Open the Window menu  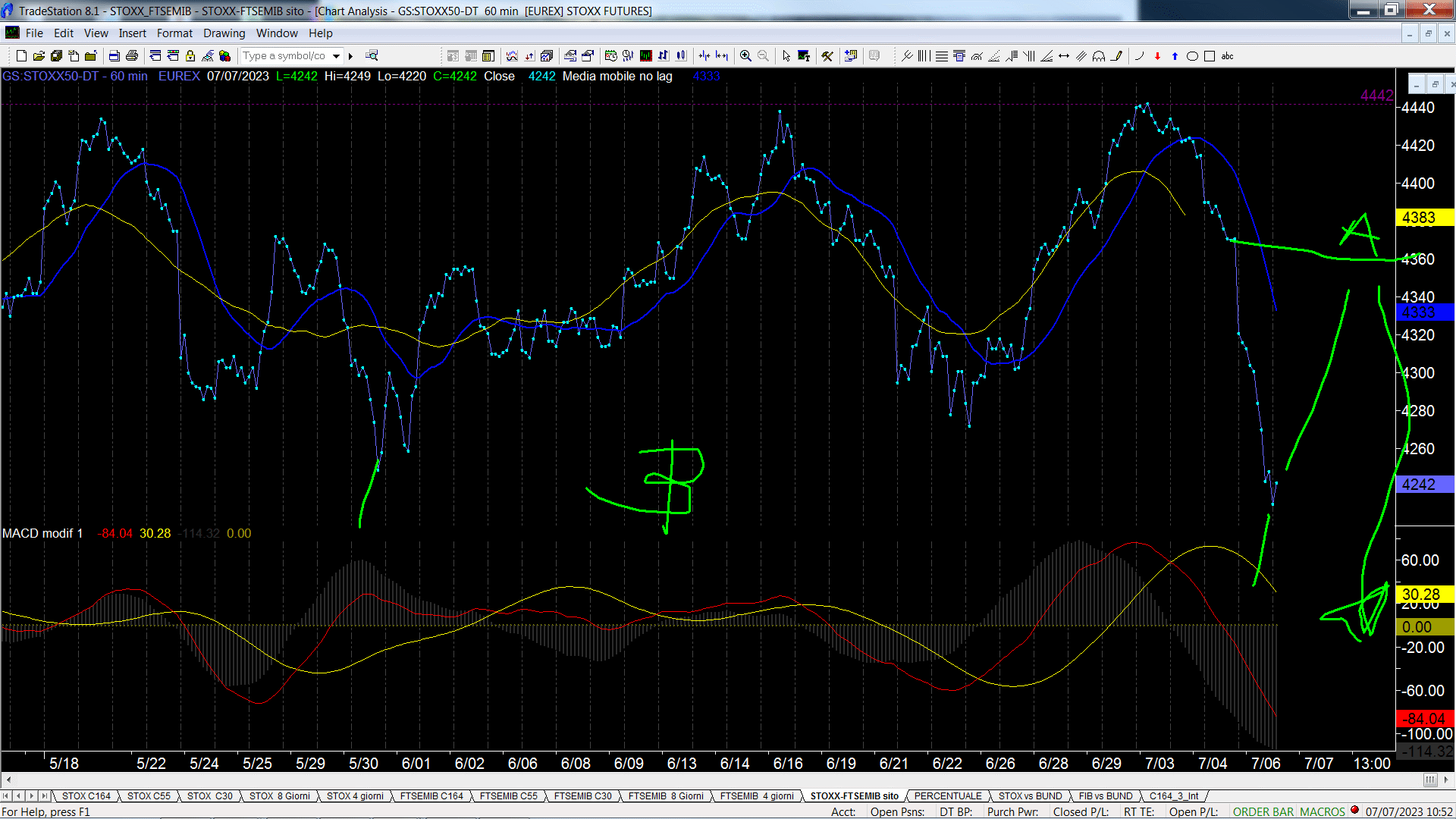coord(277,33)
